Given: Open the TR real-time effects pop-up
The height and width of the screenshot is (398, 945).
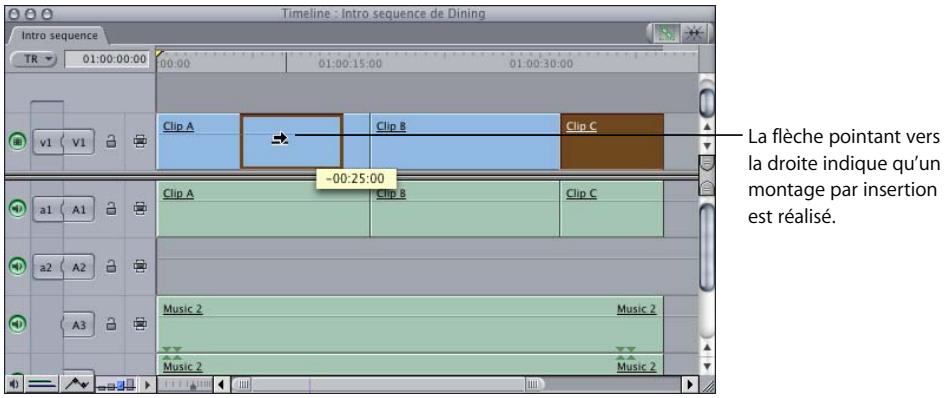Looking at the screenshot, I should click(x=33, y=58).
